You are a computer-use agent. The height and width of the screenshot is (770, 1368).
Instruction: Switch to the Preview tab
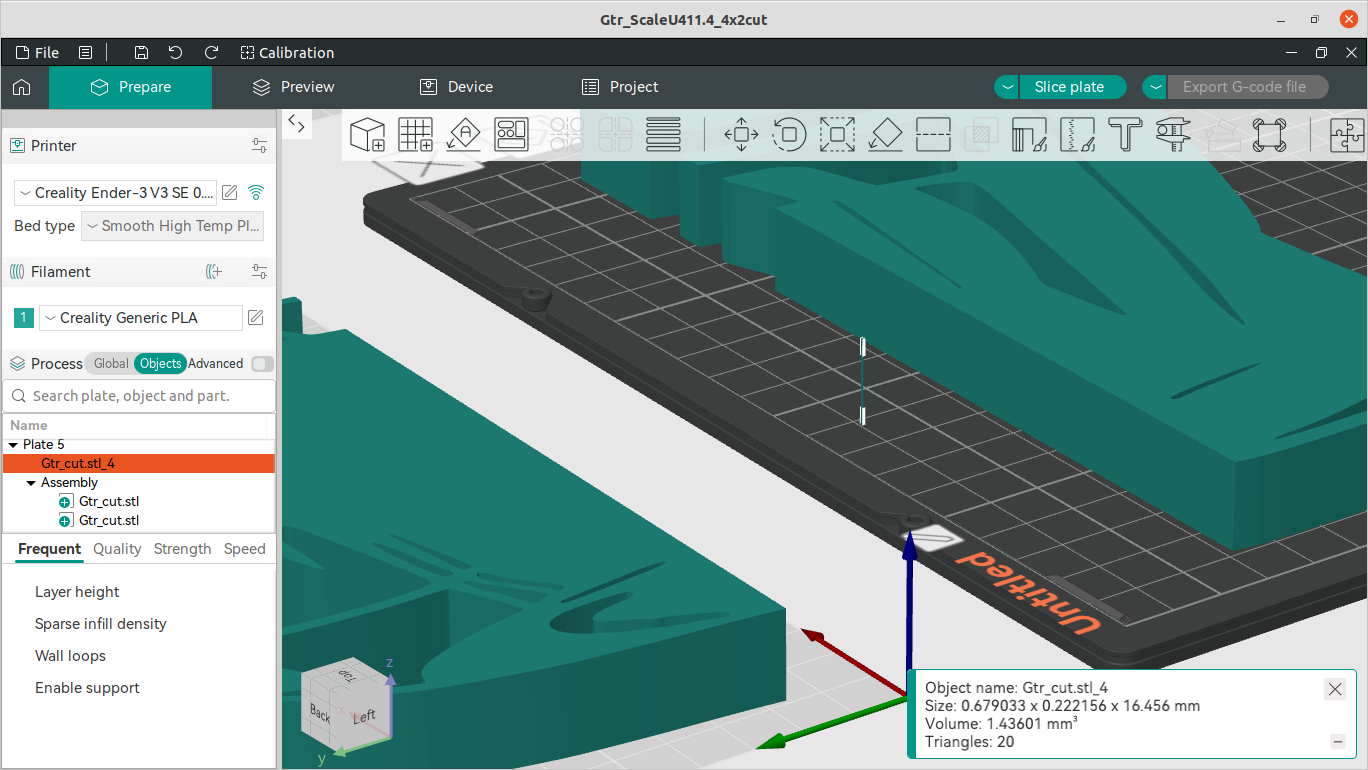(293, 87)
